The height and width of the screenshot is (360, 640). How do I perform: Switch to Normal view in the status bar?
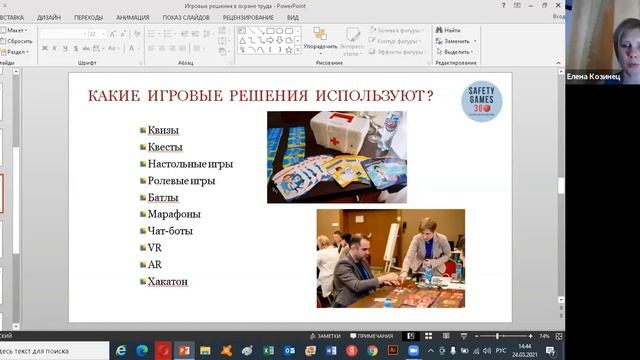411,336
